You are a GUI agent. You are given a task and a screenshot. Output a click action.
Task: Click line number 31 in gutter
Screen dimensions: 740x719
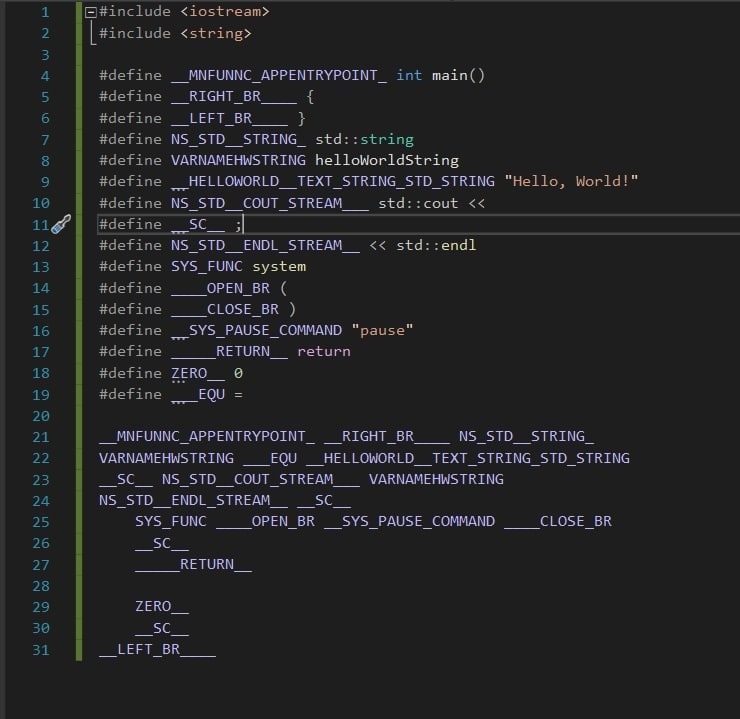[x=41, y=650]
